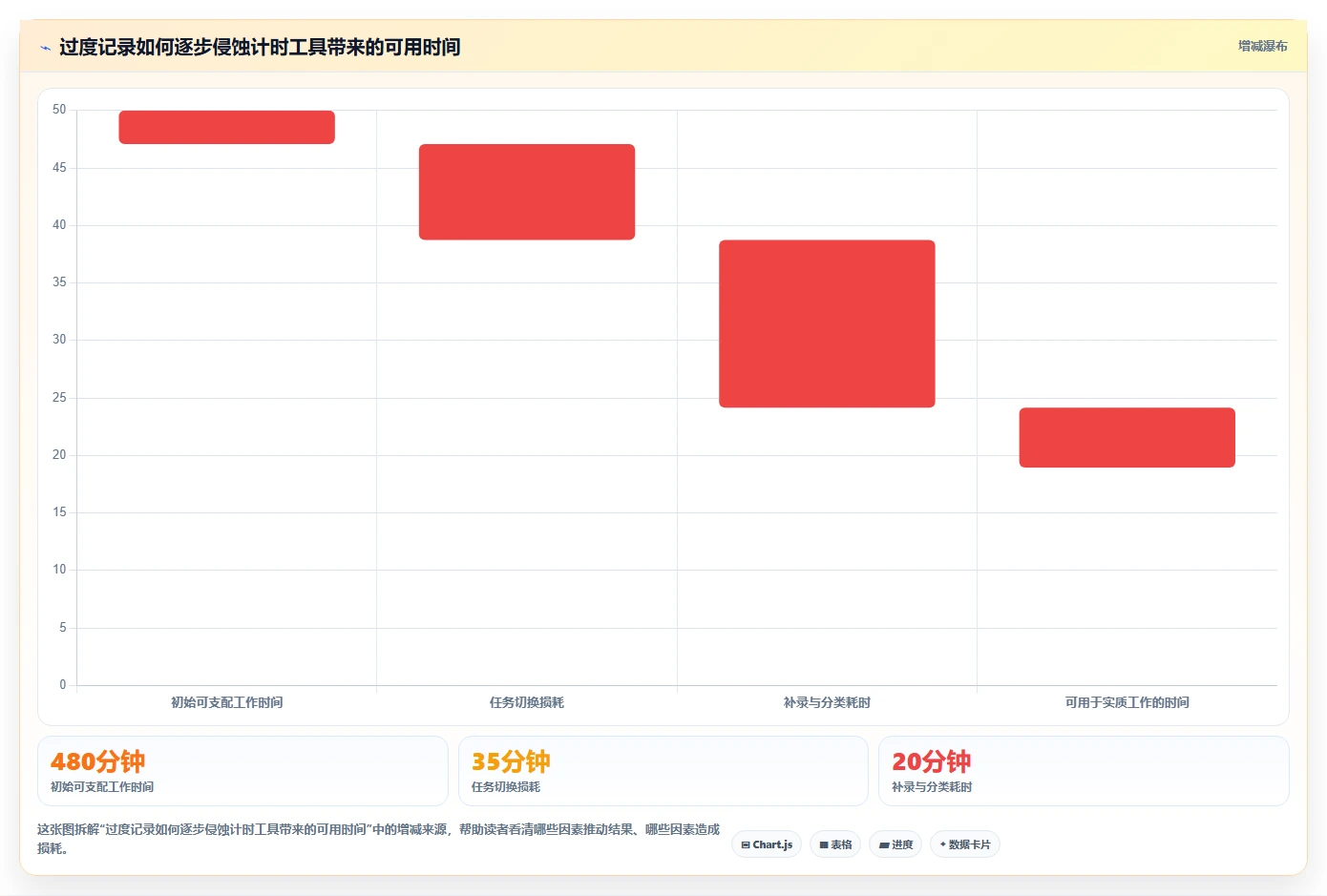Click the 可用于实质工作的时间 waterfall bar
This screenshot has height=896, width=1327.
coord(1127,437)
